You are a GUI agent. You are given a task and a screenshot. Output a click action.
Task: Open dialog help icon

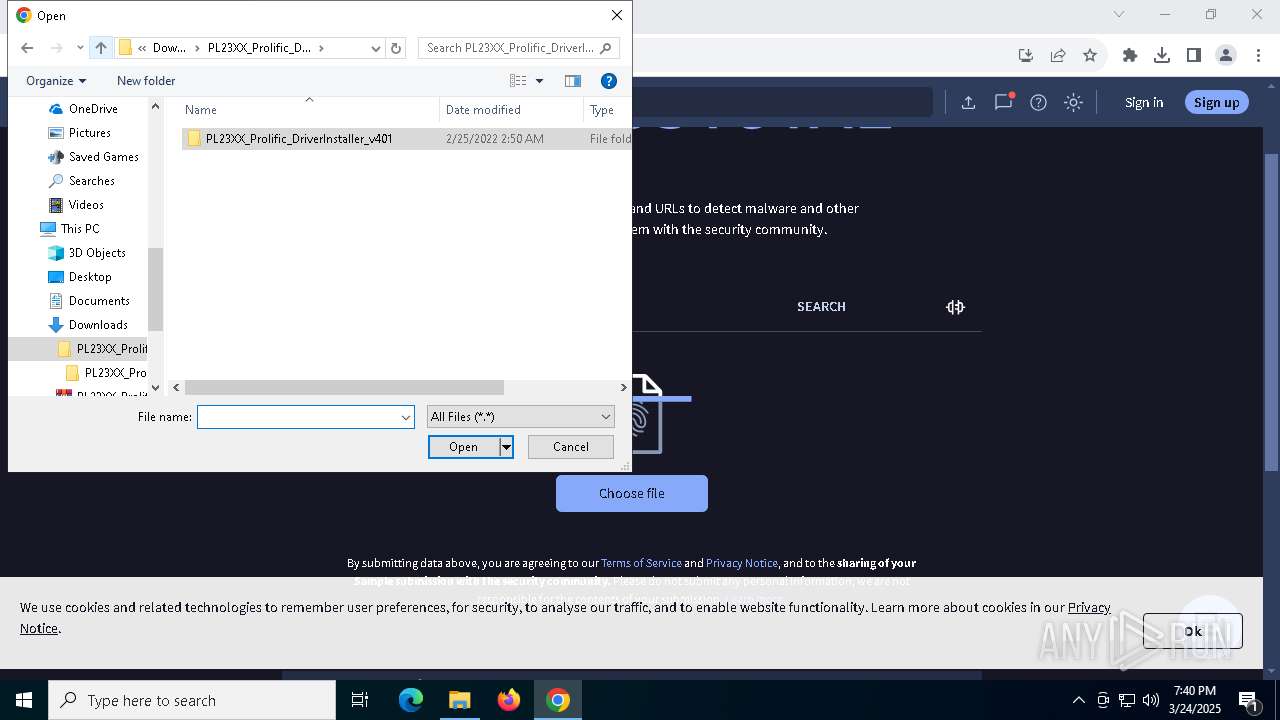point(608,81)
